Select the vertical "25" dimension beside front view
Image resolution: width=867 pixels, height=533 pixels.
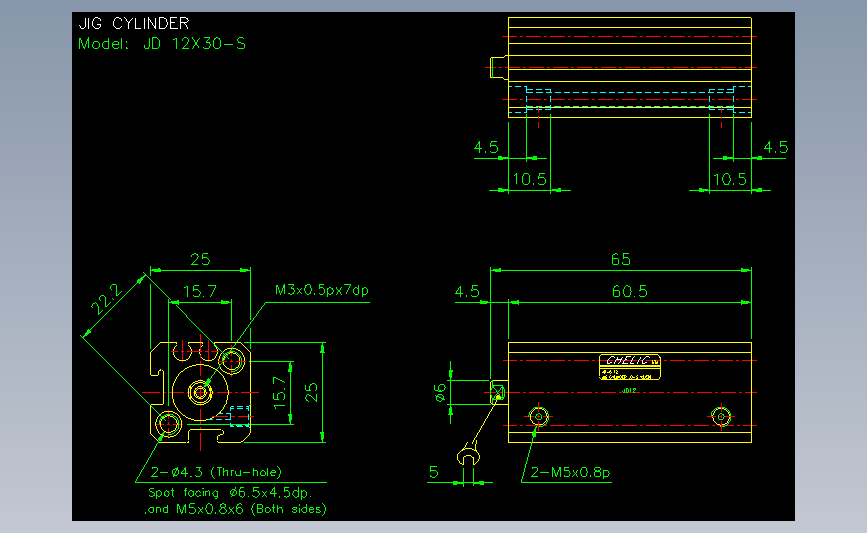[311, 392]
